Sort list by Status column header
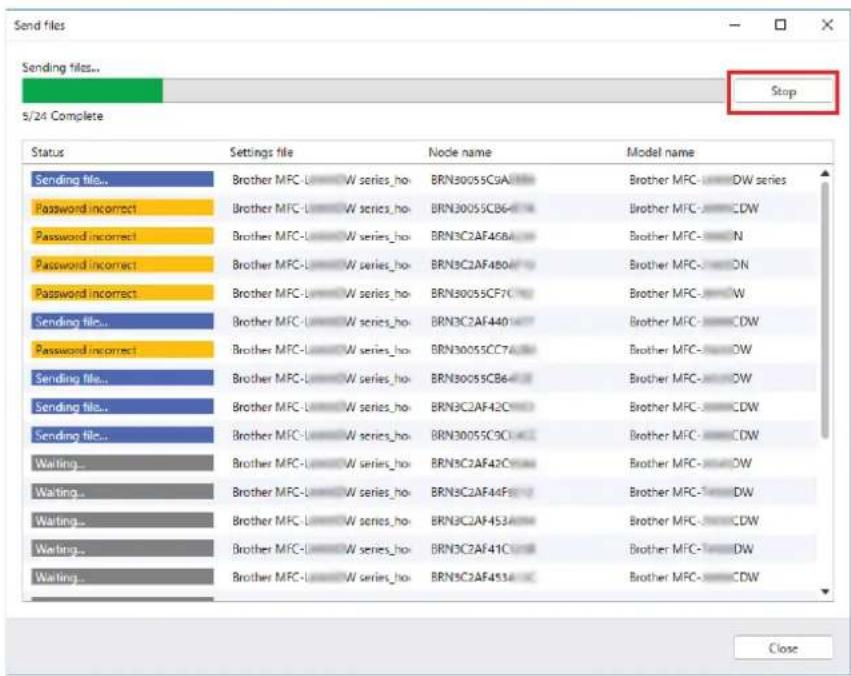The width and height of the screenshot is (851, 676). pos(48,152)
